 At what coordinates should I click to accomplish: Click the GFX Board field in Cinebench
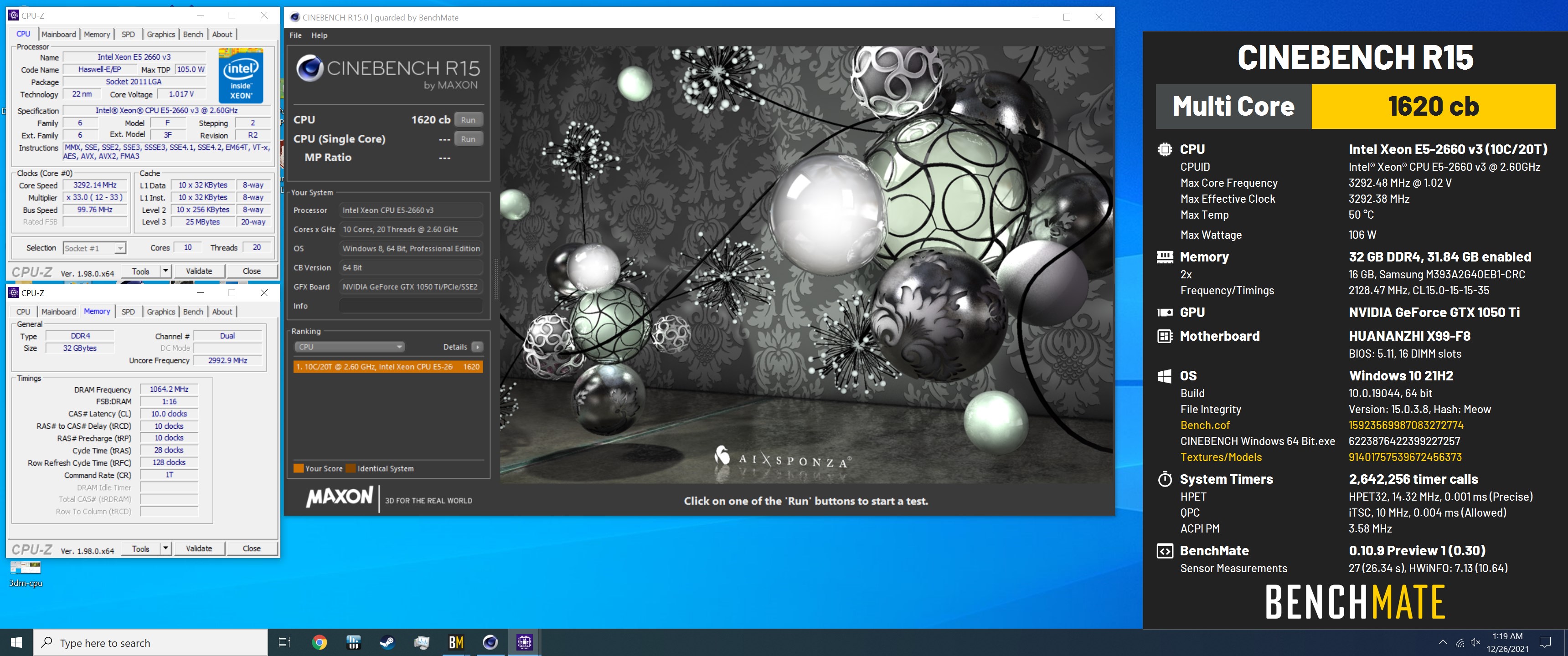point(411,287)
